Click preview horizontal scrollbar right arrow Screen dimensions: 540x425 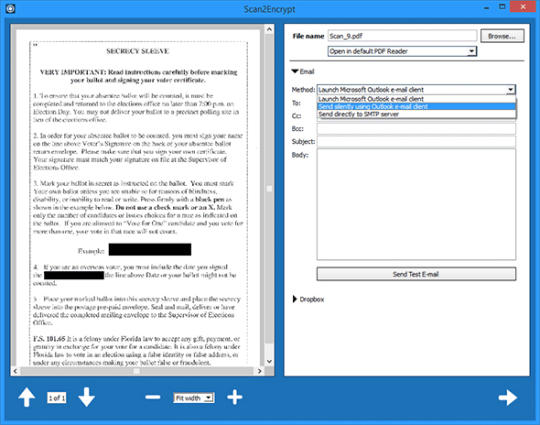[259, 371]
